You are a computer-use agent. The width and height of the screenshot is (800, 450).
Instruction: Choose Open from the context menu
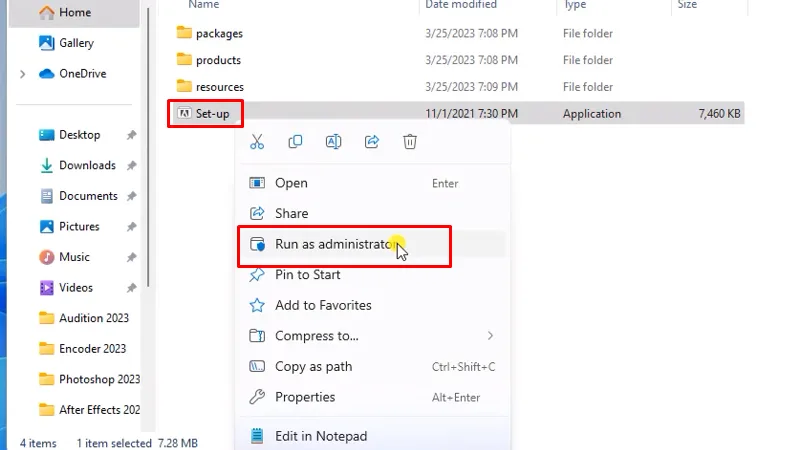[x=373, y=183]
